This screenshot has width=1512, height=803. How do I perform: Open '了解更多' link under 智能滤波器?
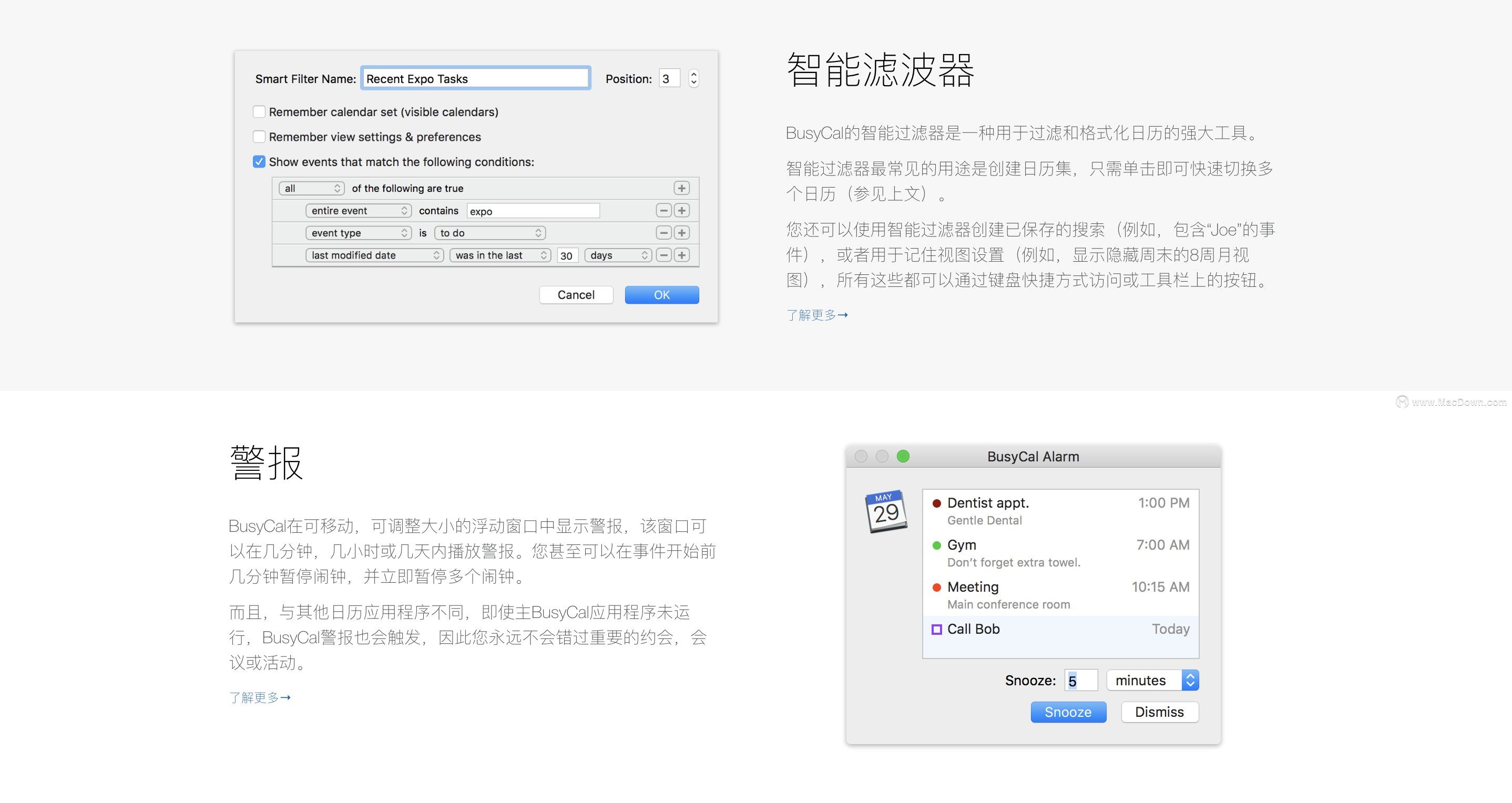click(x=817, y=315)
